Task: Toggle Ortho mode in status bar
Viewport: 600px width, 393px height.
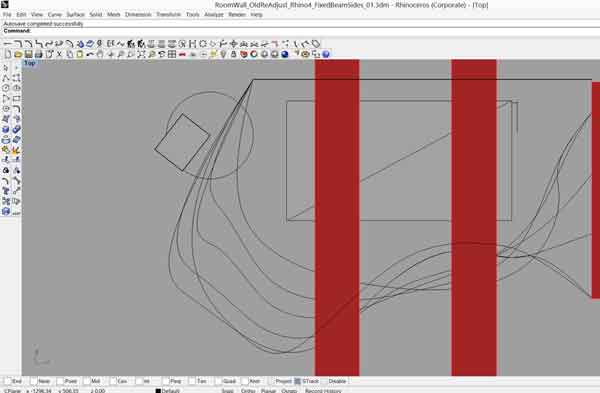Action: click(248, 391)
